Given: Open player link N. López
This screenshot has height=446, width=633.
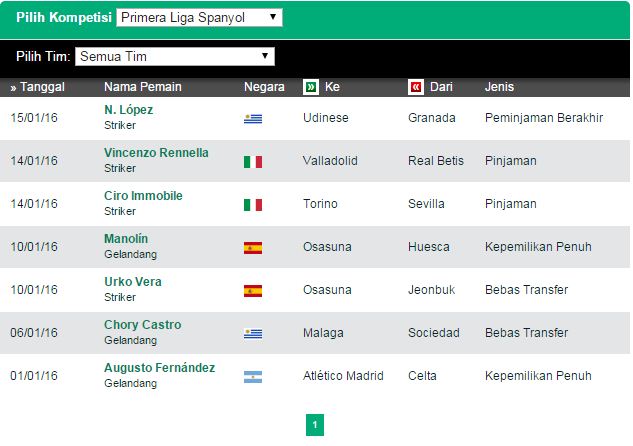Looking at the screenshot, I should pos(129,110).
